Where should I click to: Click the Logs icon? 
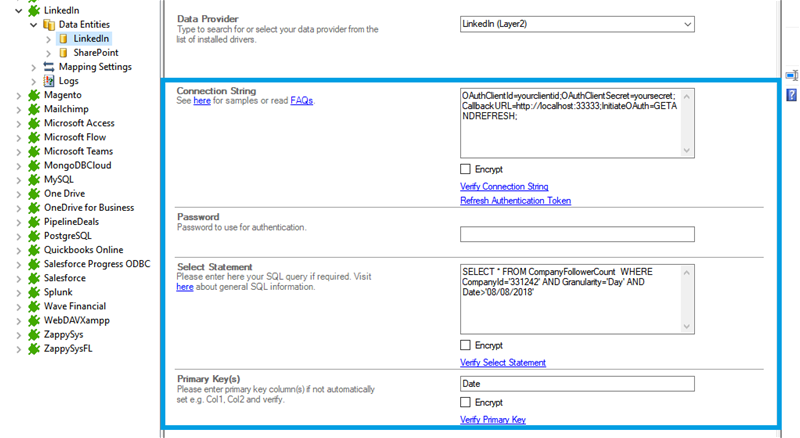click(49, 81)
